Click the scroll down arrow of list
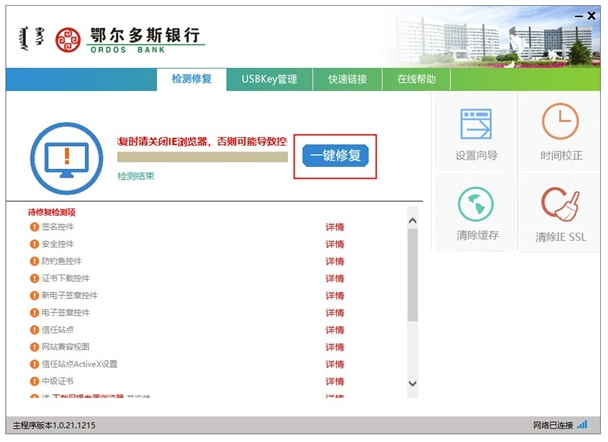The height and width of the screenshot is (442, 608). pos(413,383)
